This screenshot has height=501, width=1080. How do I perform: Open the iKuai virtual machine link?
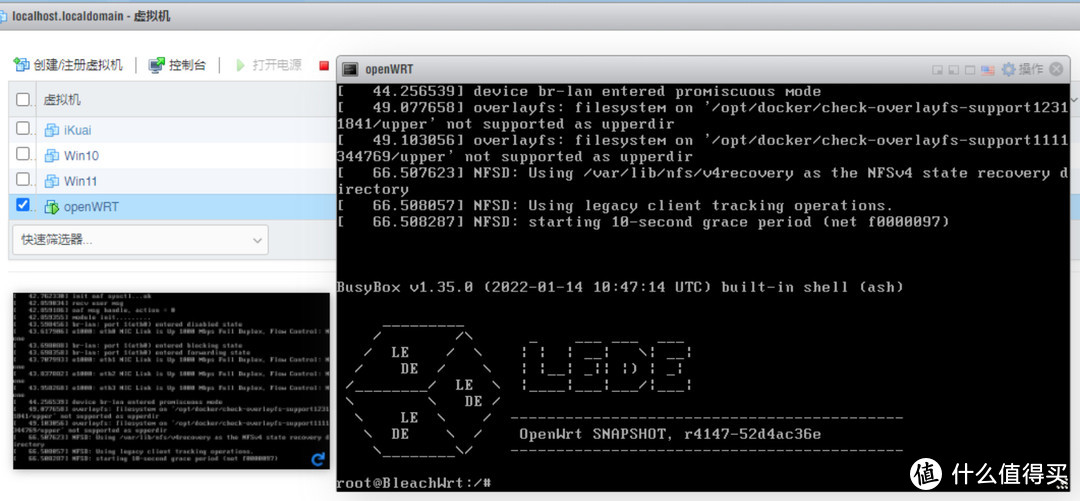pos(77,130)
